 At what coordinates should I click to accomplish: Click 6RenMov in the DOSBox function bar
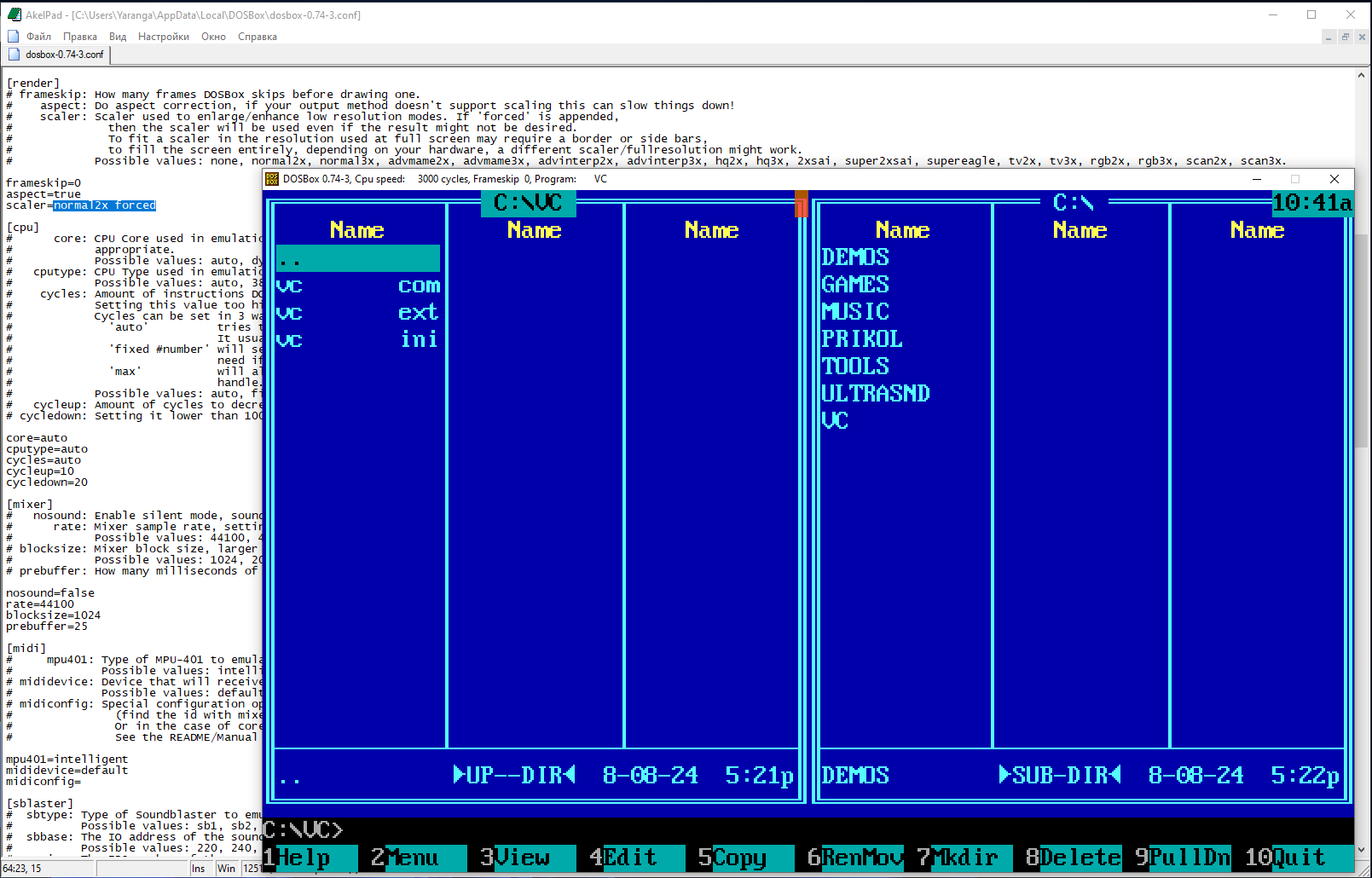click(855, 858)
